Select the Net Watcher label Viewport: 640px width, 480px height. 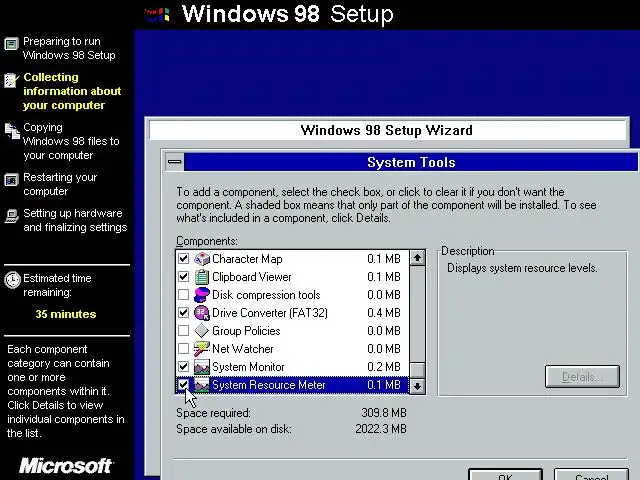click(x=243, y=349)
